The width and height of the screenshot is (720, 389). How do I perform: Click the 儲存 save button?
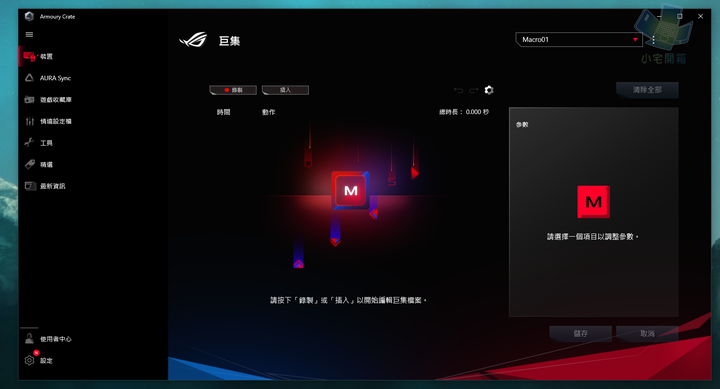[580, 333]
